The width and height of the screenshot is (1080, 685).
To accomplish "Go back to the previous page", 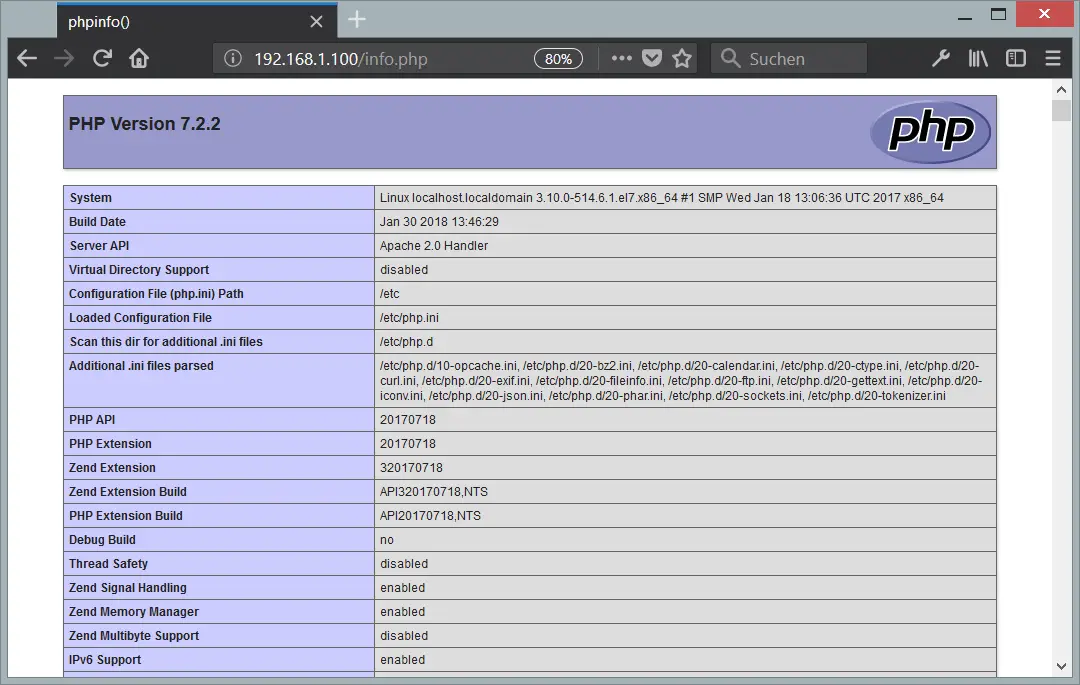I will [27, 59].
